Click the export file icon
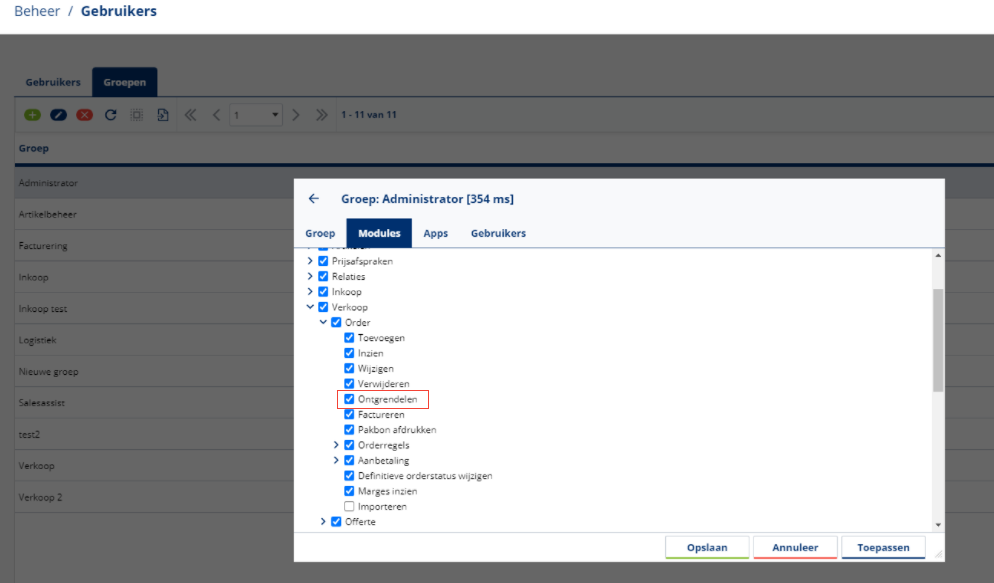 tap(163, 115)
